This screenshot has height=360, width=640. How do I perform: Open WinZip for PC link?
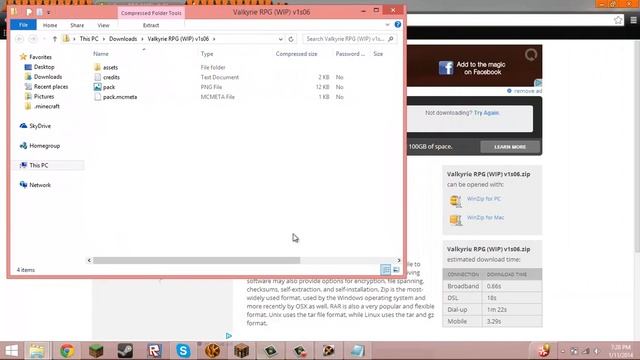click(x=484, y=199)
